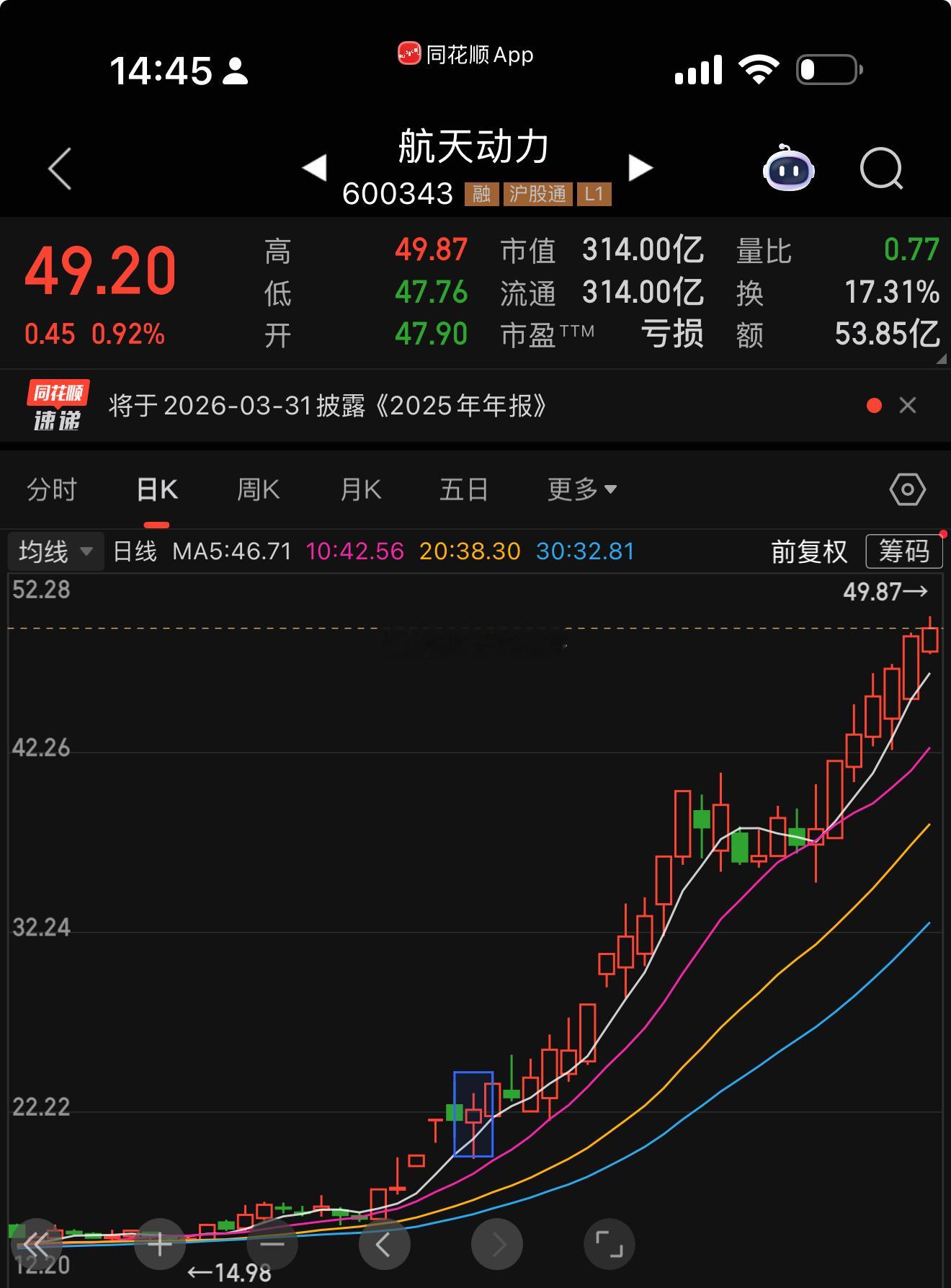Tap the 49.87 high marker on chart
This screenshot has width=951, height=1288.
(x=885, y=592)
